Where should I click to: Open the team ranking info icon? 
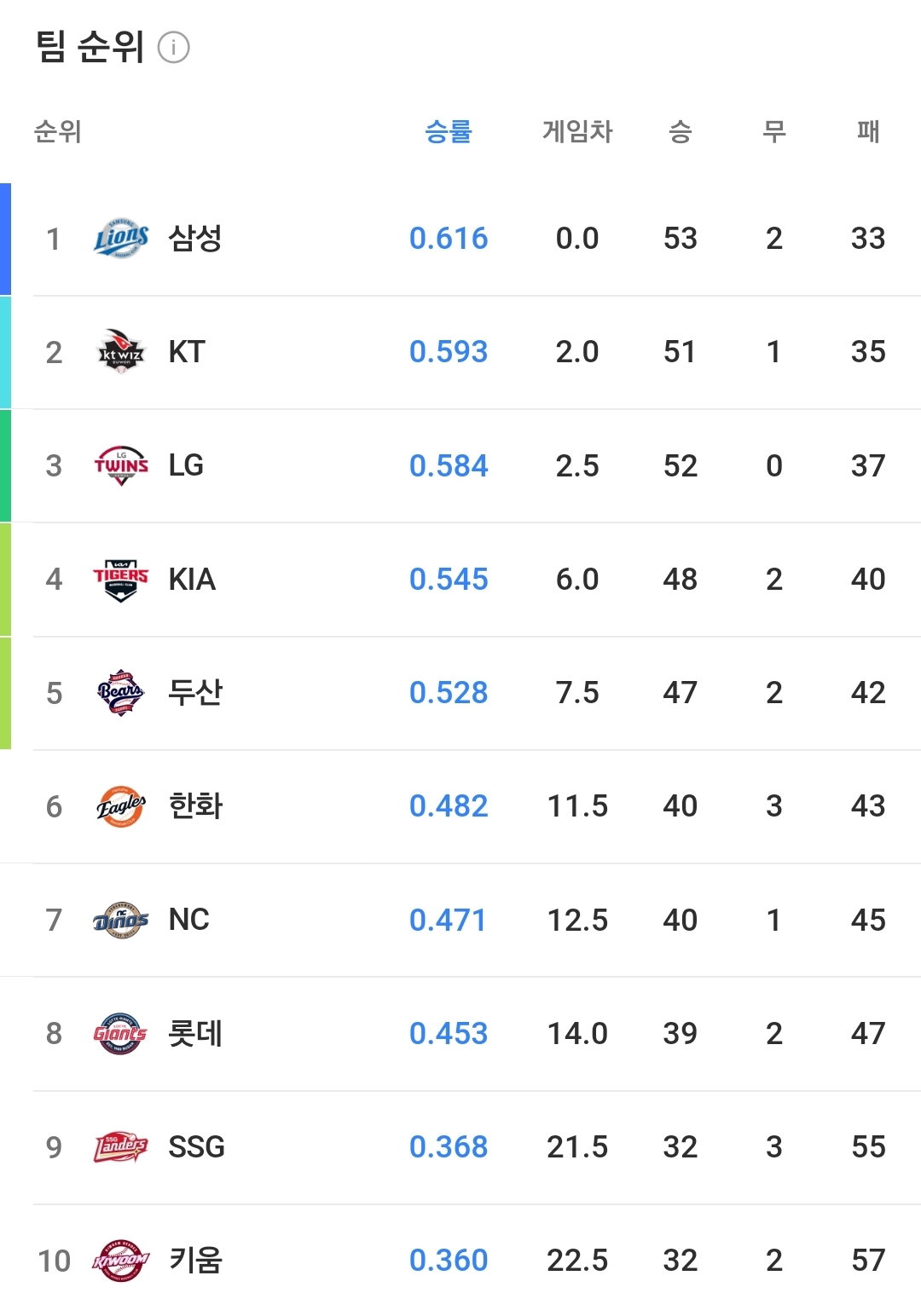point(174,47)
